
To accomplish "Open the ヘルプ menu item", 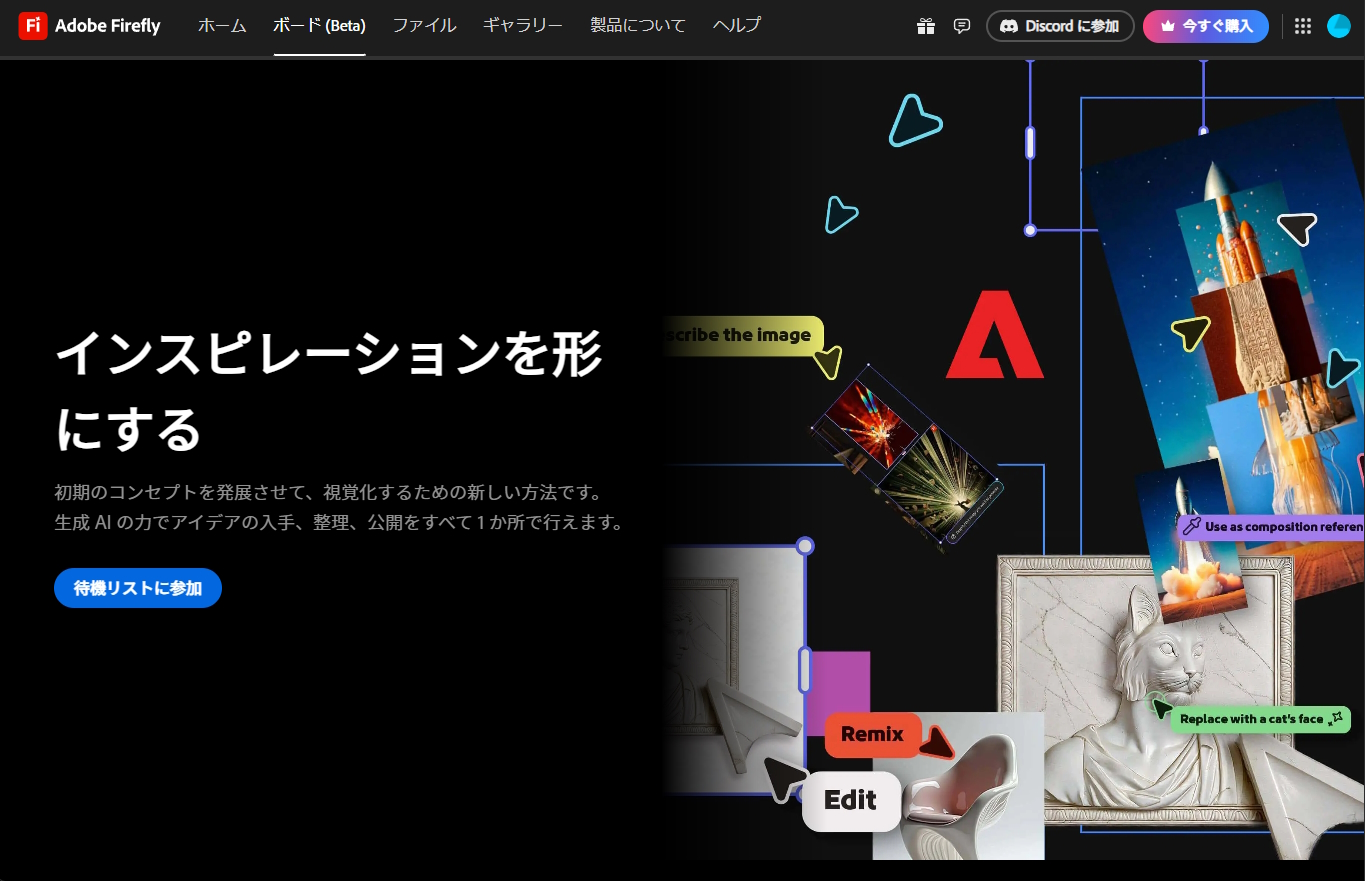I will pos(735,27).
